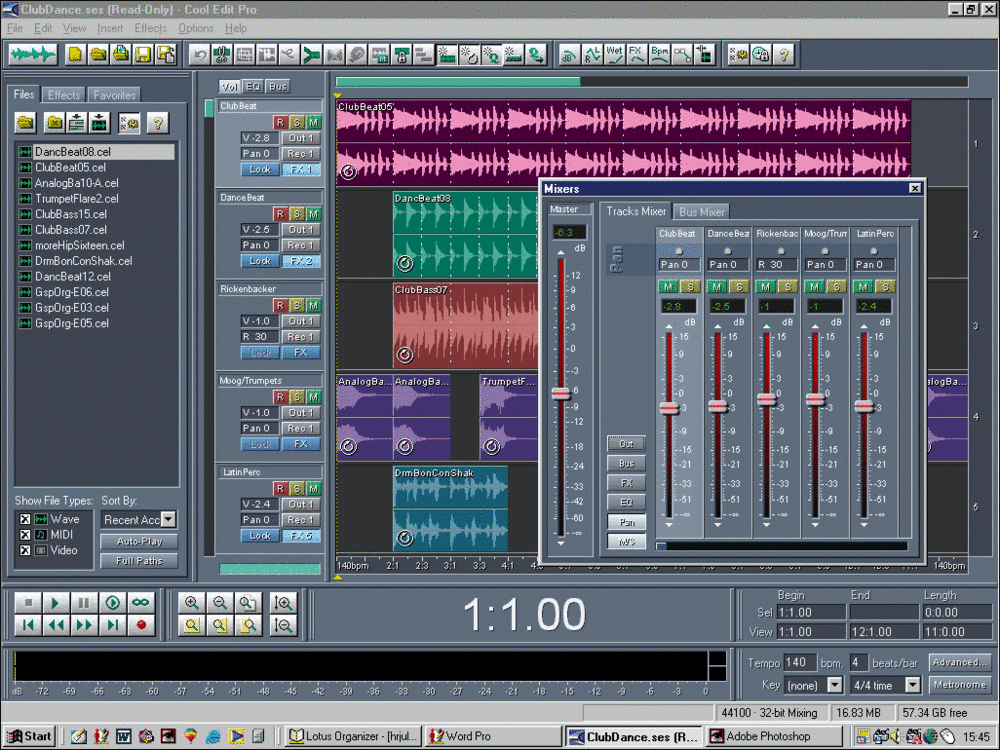Select the Save toolbar icon

[x=141, y=55]
